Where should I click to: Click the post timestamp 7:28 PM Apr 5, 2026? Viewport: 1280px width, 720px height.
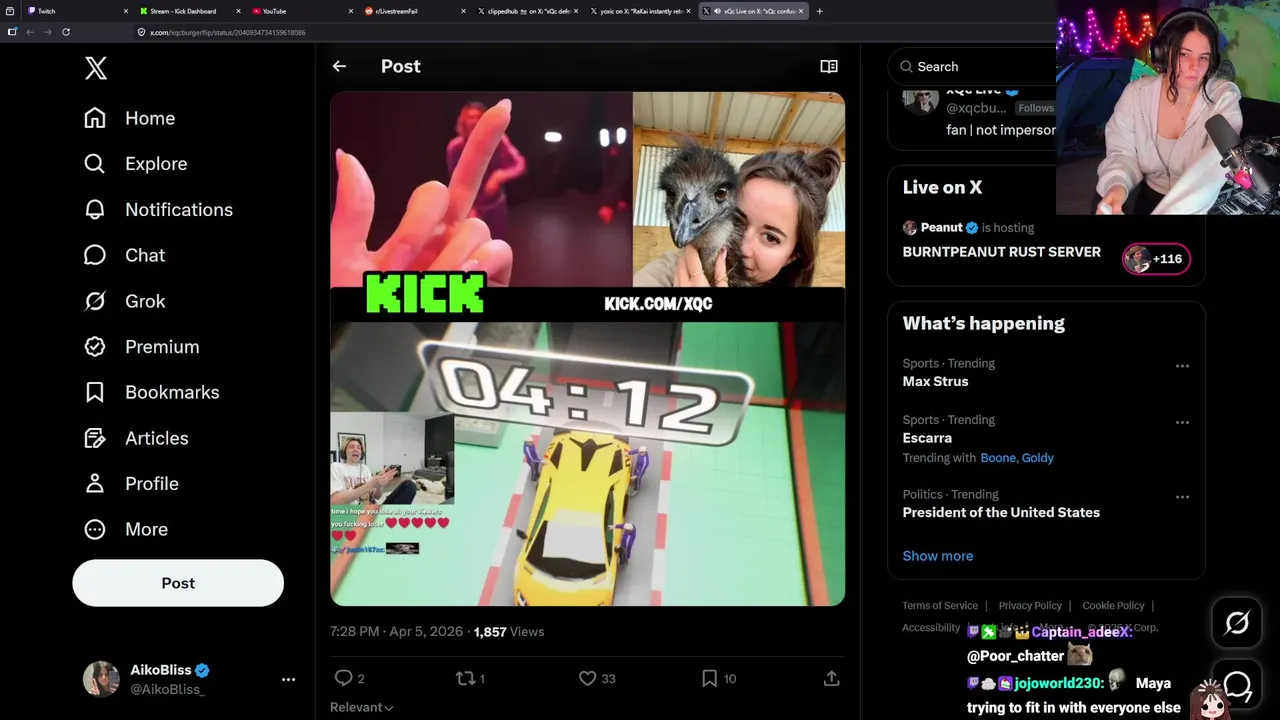397,632
